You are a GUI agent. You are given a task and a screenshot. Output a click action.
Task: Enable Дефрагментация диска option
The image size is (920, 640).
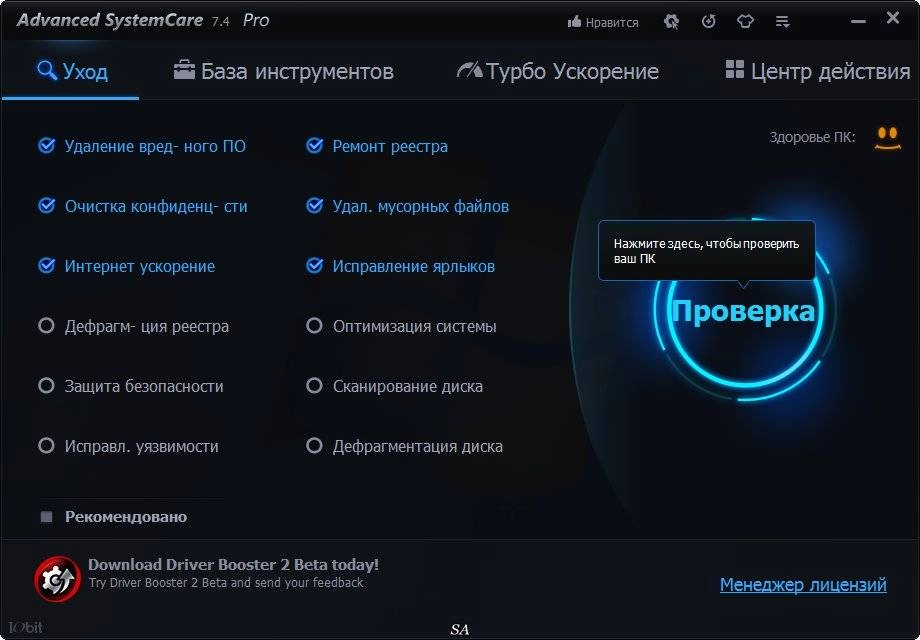click(314, 445)
